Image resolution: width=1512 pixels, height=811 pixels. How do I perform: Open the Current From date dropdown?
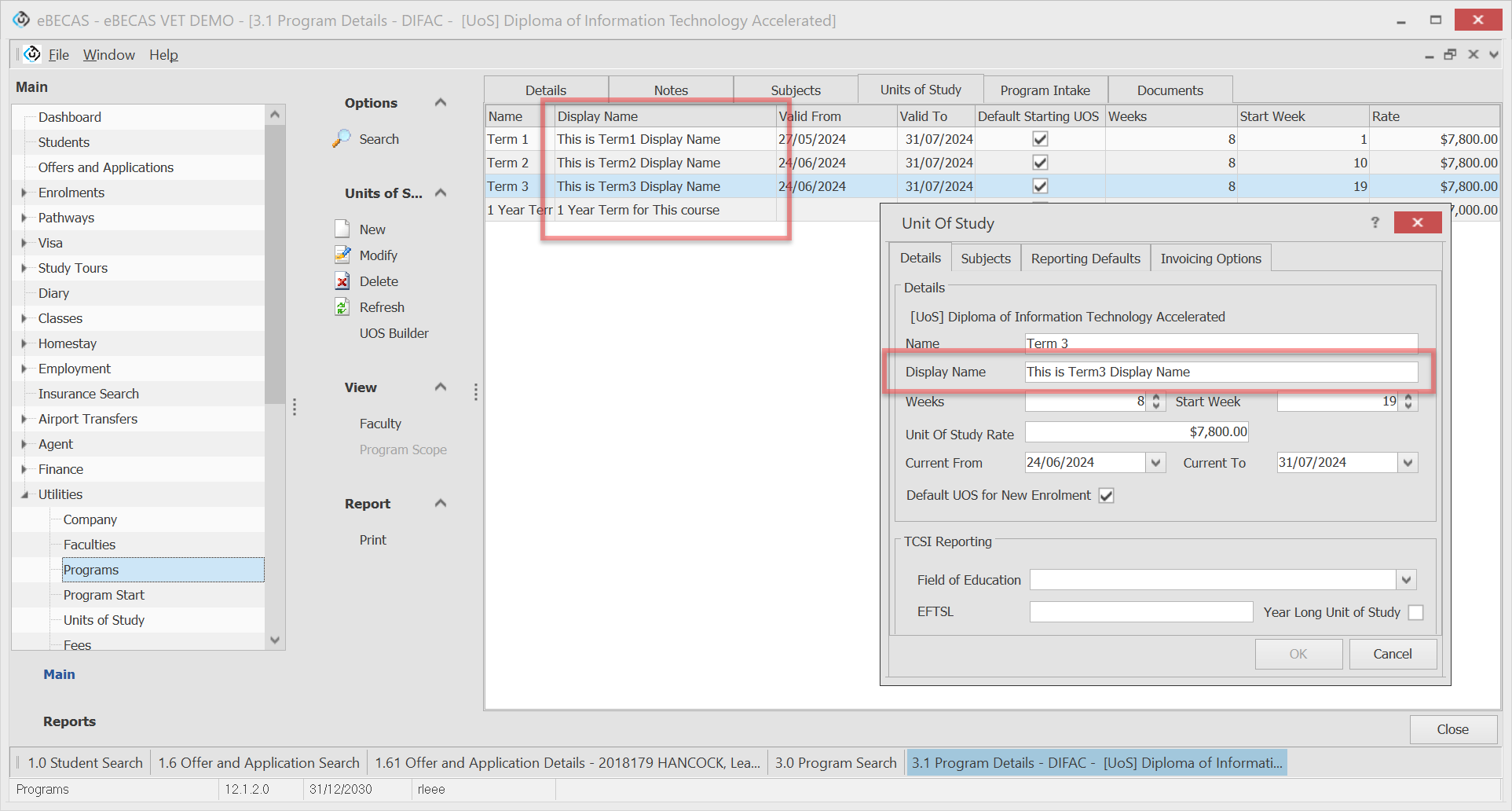click(1155, 463)
